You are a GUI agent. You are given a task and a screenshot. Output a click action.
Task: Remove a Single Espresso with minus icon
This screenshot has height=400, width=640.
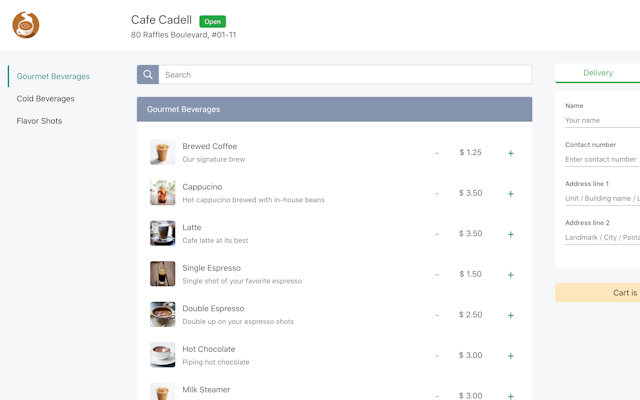[x=437, y=275]
